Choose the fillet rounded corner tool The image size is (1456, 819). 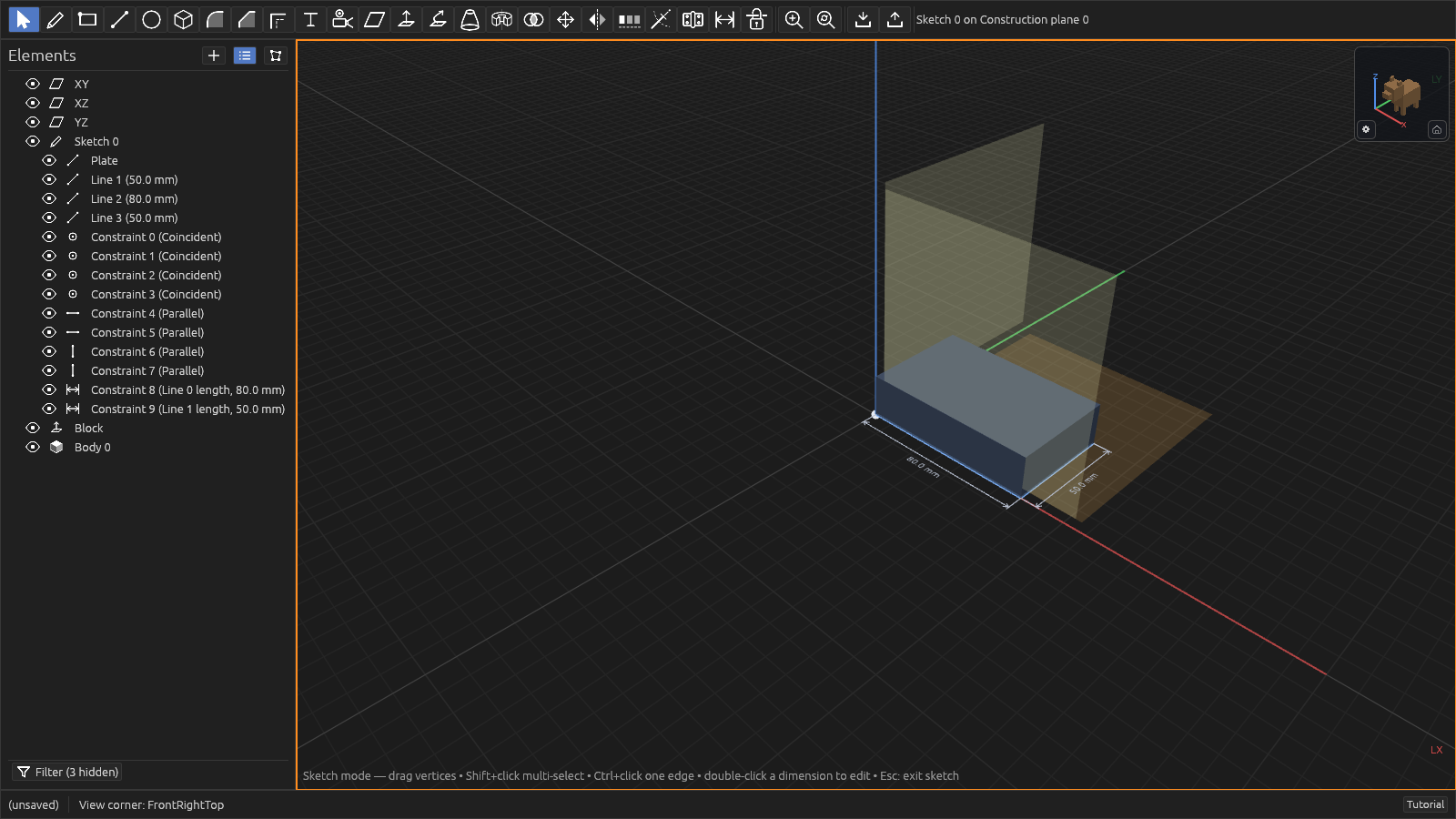[x=215, y=19]
